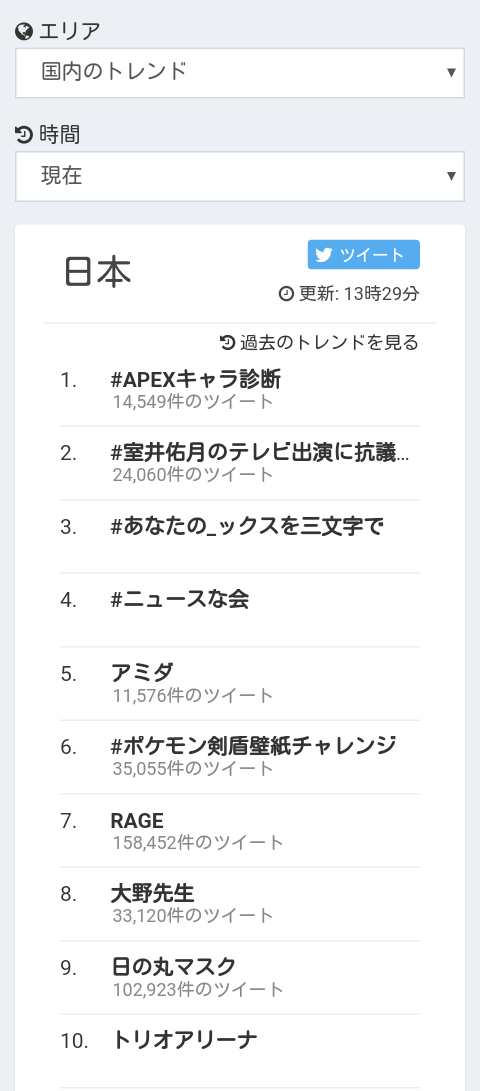
Task: Select the アミダ trend entry
Action: [x=142, y=673]
